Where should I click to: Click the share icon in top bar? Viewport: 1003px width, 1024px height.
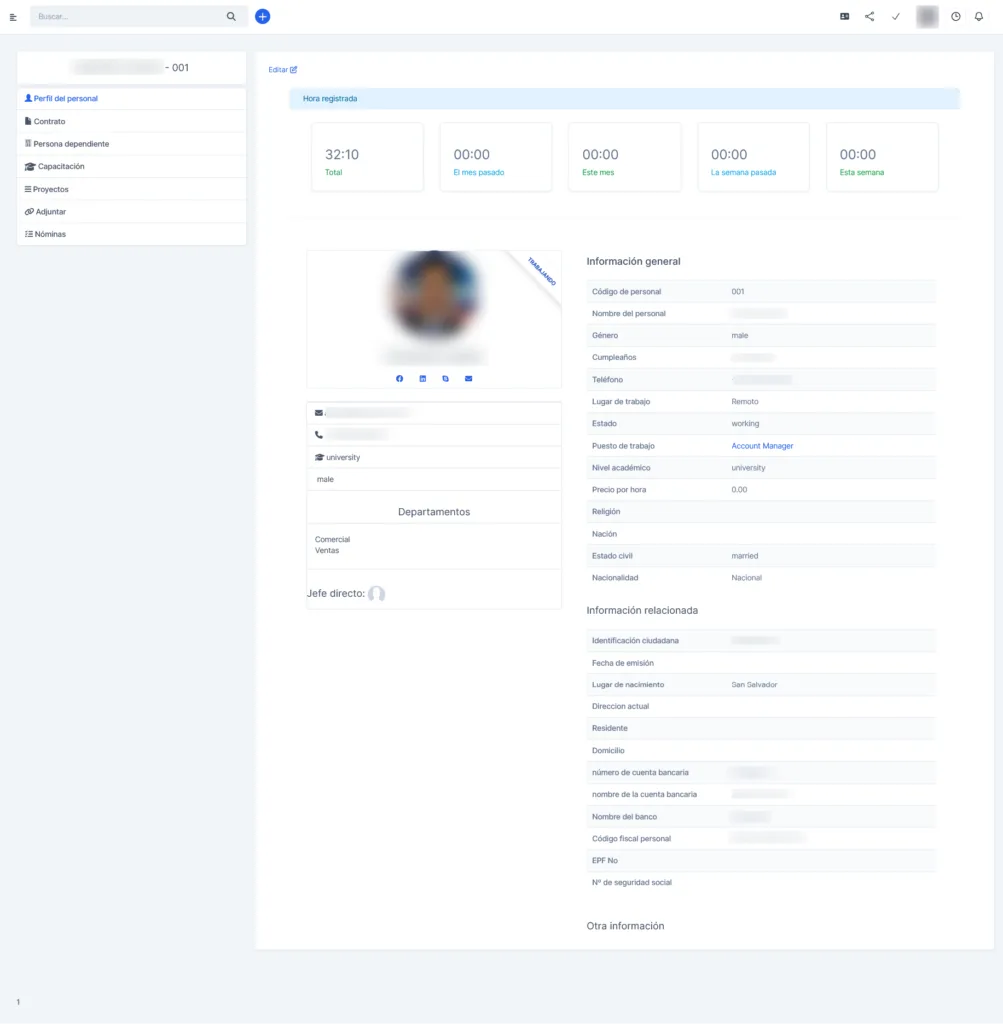click(x=869, y=17)
